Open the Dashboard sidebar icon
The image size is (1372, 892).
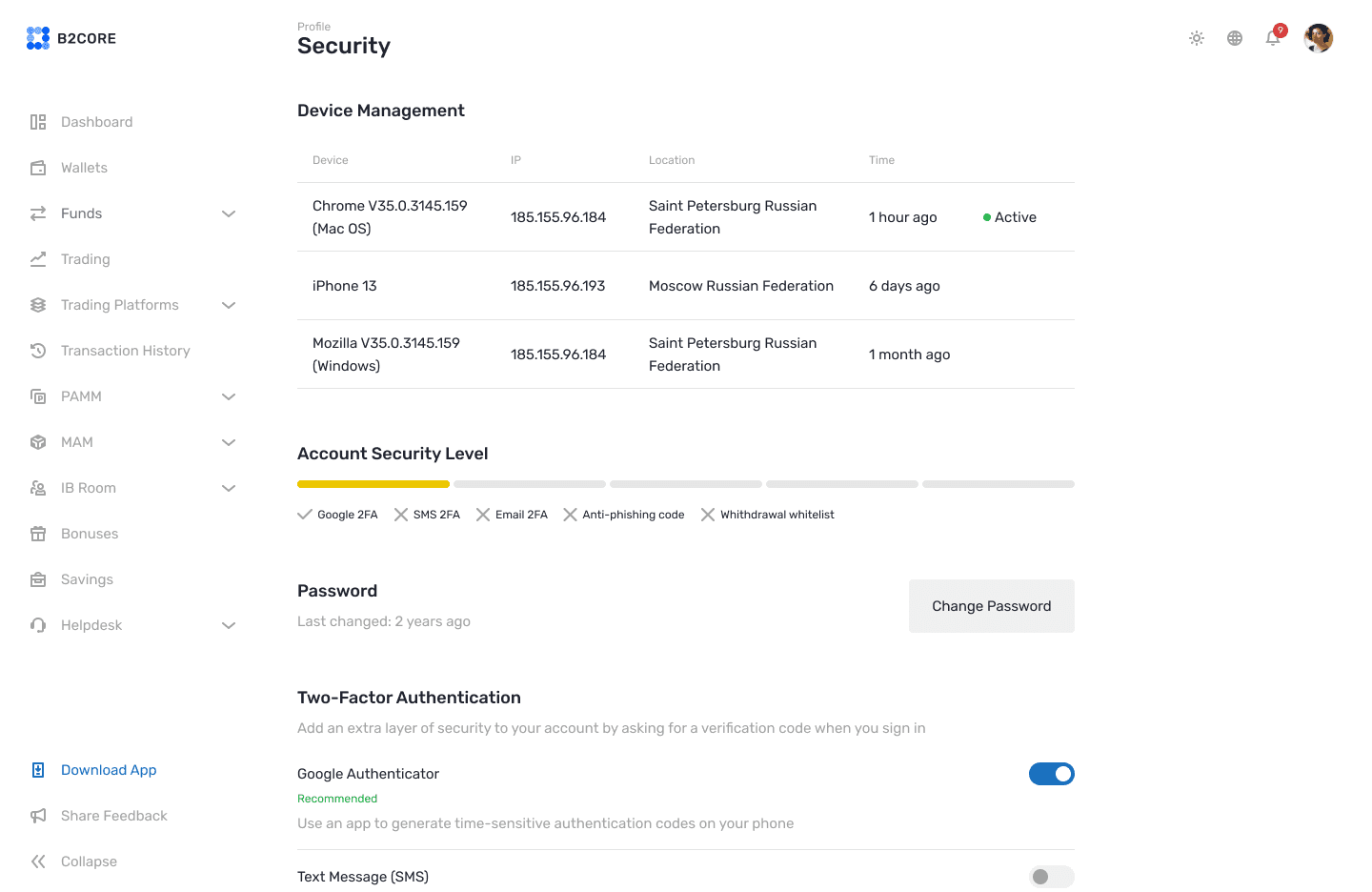point(37,121)
